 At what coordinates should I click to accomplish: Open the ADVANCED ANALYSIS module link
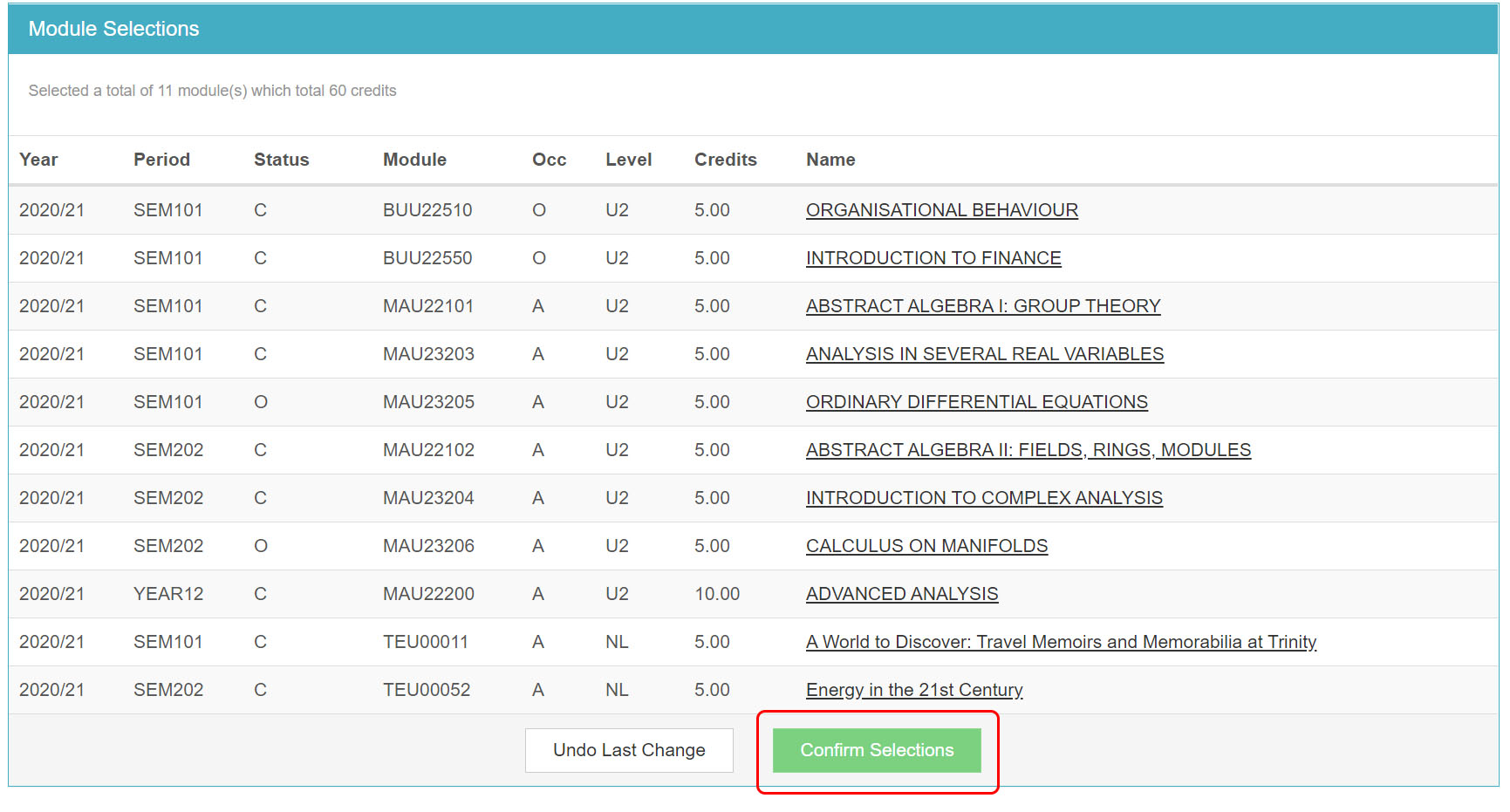(x=902, y=594)
